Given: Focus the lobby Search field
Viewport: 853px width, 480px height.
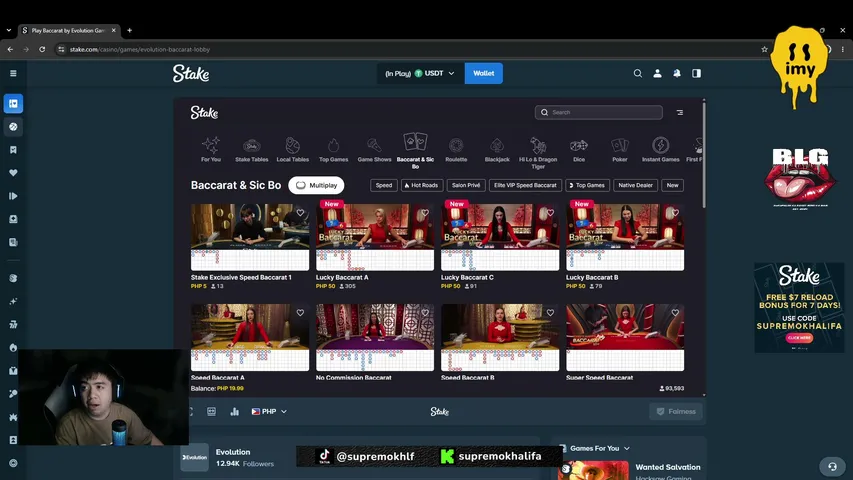Looking at the screenshot, I should 598,113.
